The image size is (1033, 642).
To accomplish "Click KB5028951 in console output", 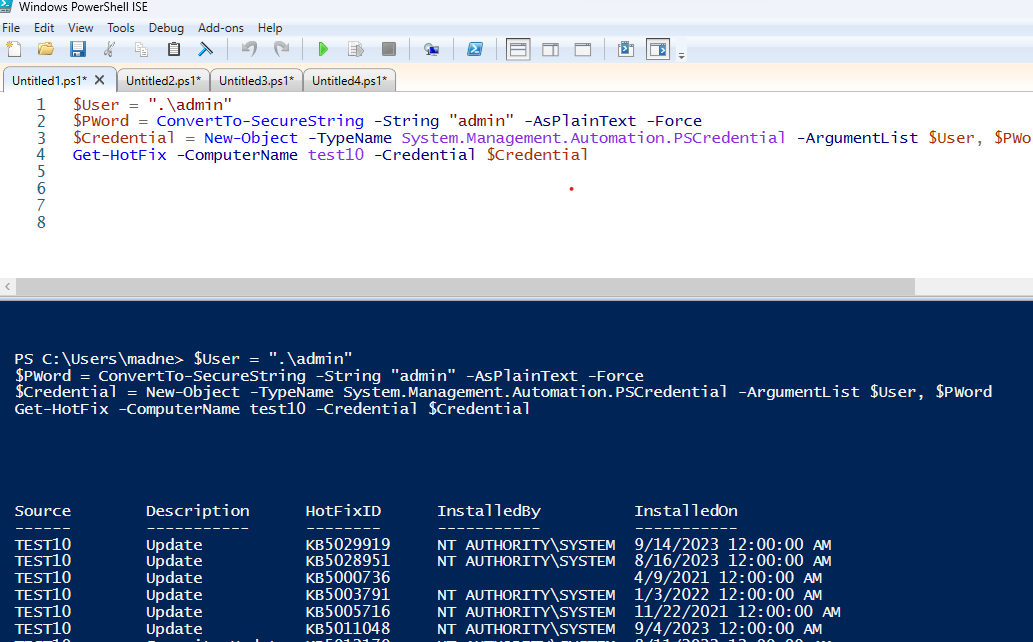I will pos(348,561).
